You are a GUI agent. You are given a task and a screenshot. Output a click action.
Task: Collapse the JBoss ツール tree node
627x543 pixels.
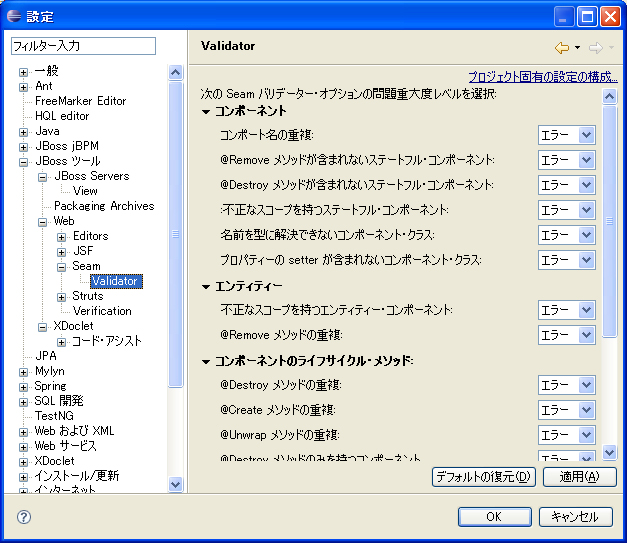23,162
